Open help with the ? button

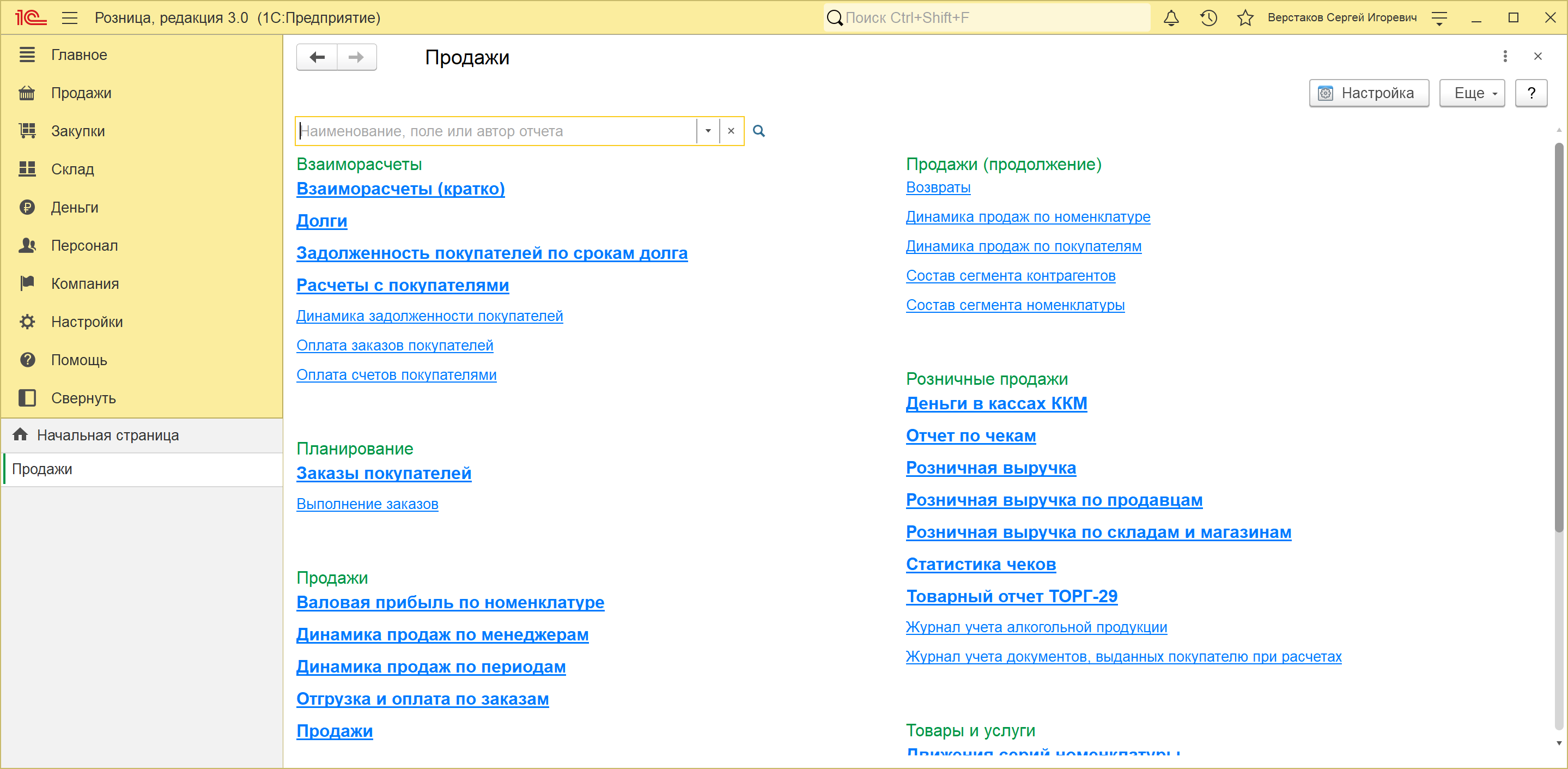click(1530, 93)
